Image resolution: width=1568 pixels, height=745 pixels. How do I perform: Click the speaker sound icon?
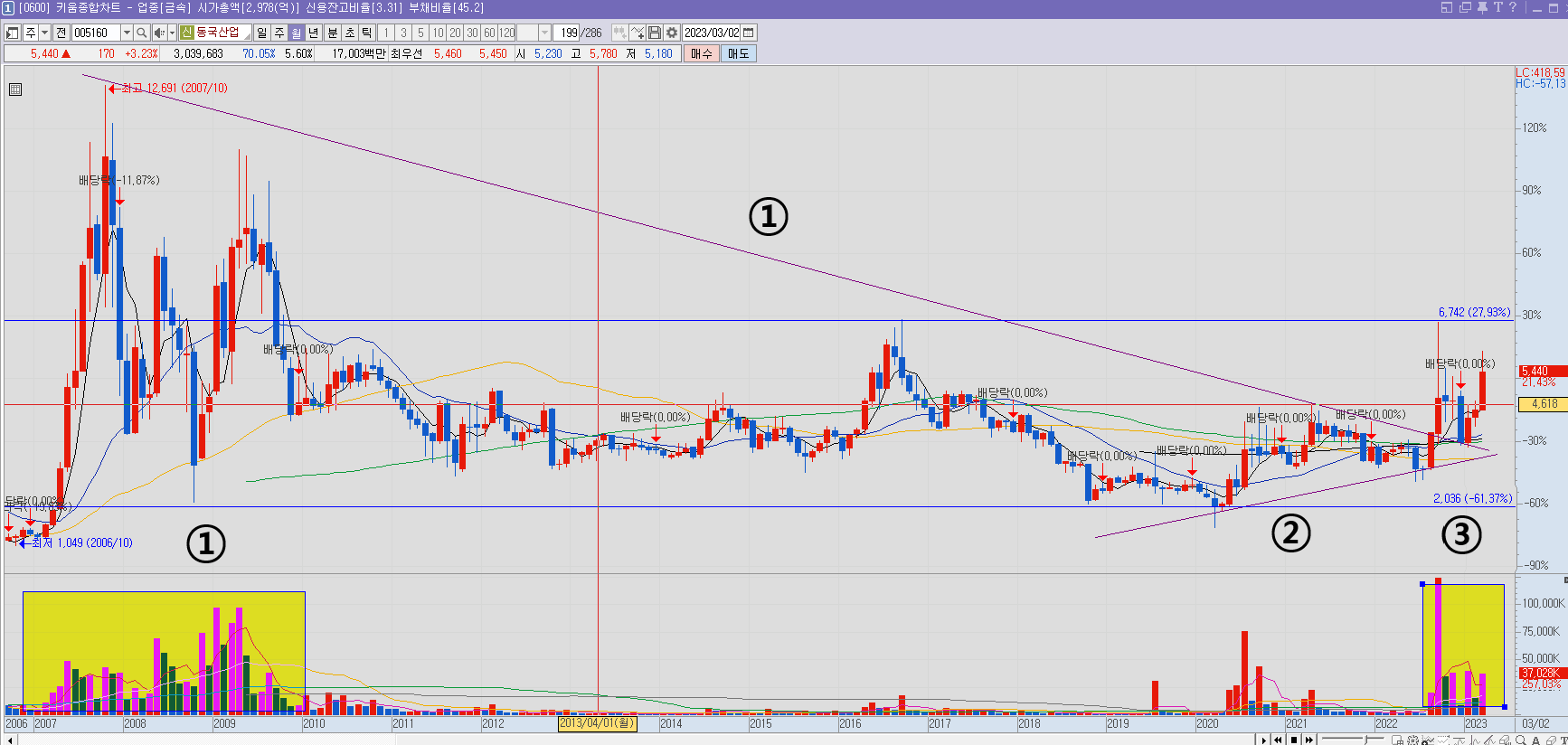pyautogui.click(x=159, y=33)
